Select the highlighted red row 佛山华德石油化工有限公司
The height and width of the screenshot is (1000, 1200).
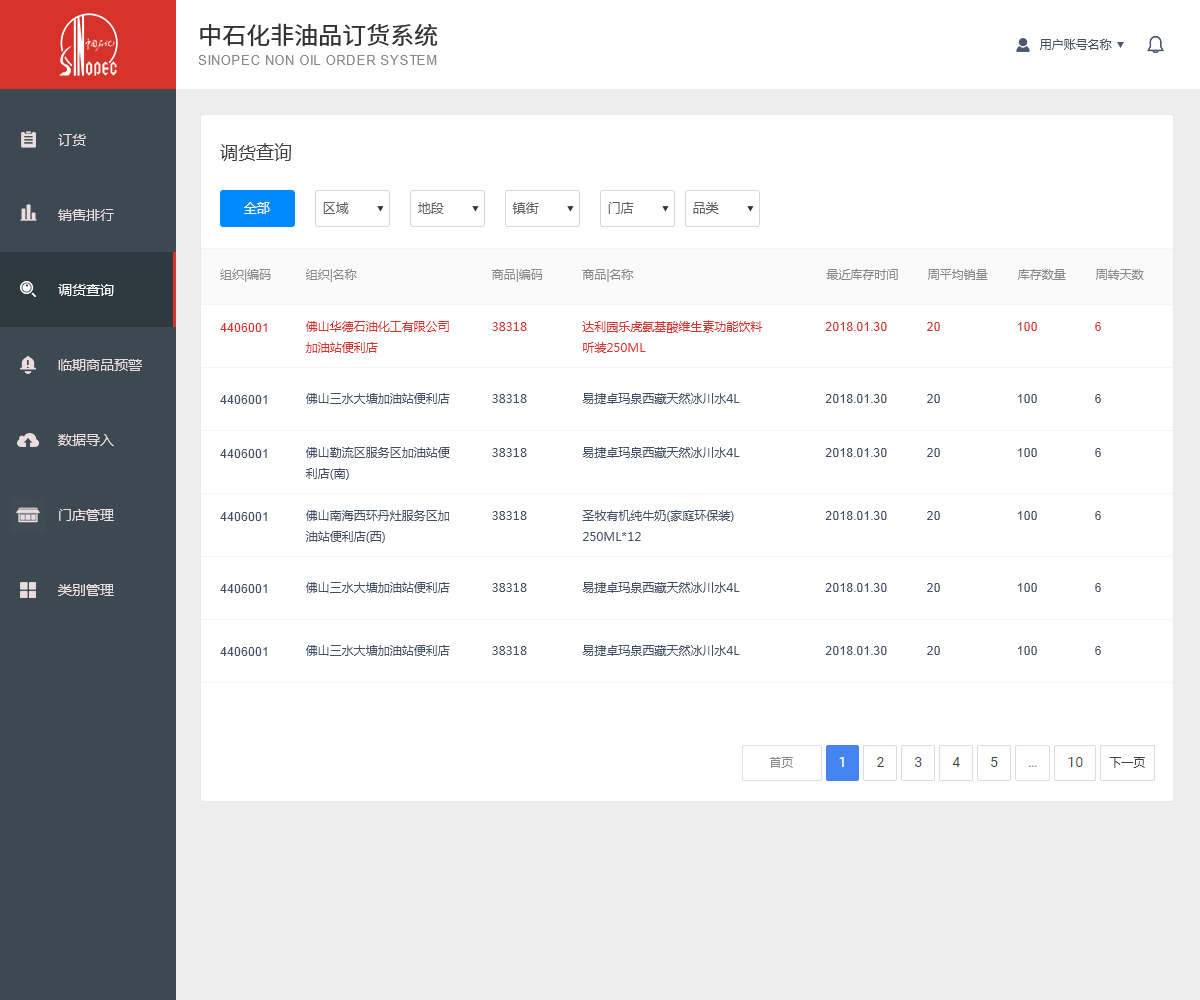pyautogui.click(x=377, y=336)
